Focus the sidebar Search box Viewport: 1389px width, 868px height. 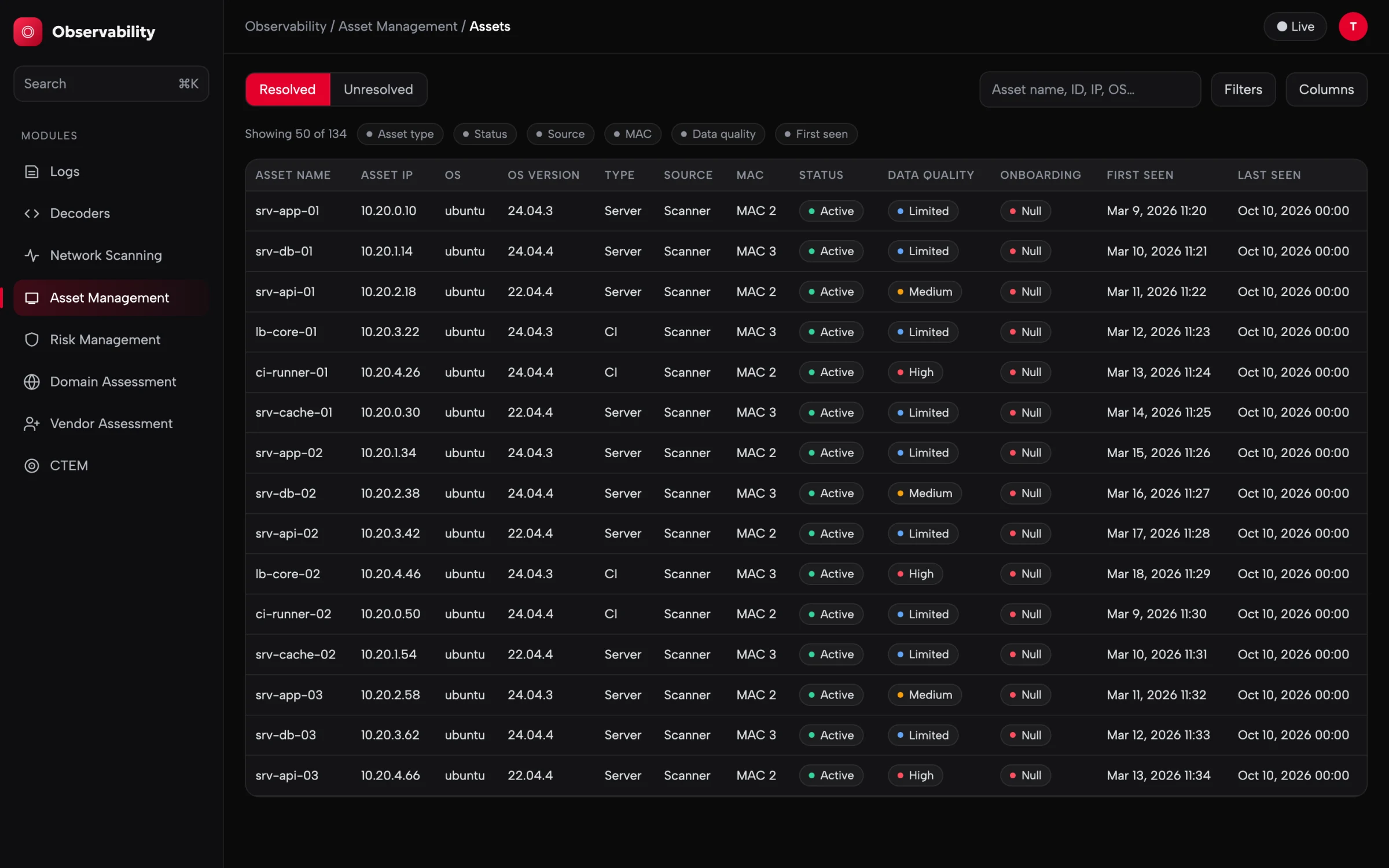(x=111, y=84)
